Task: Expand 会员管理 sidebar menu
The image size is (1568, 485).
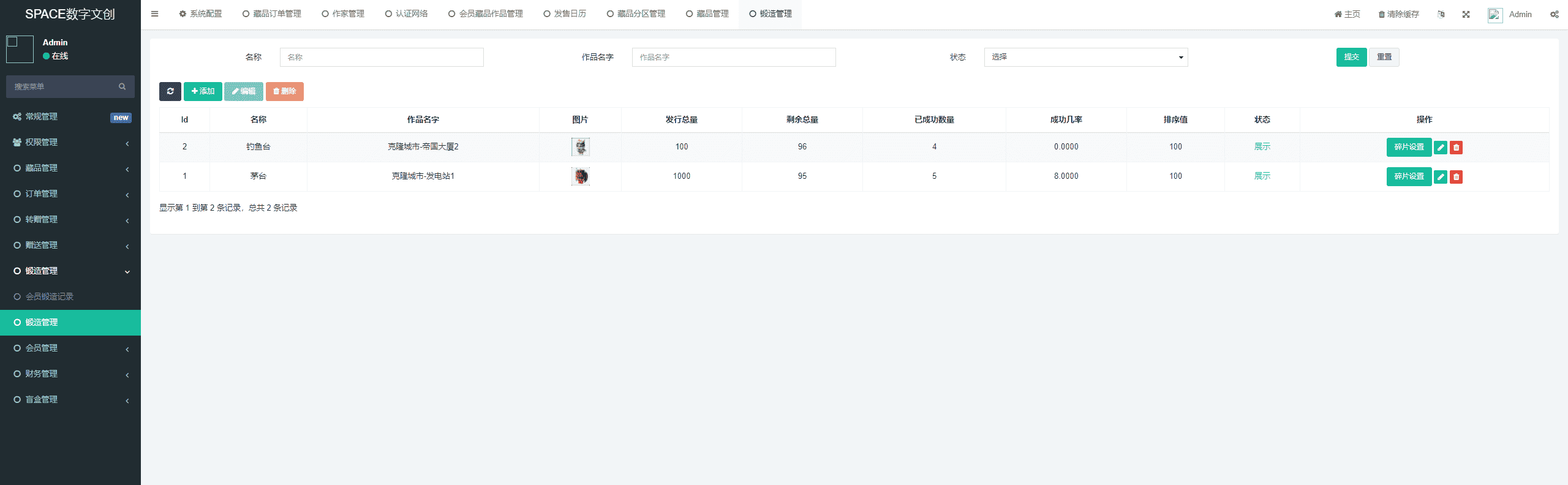Action: [x=70, y=348]
